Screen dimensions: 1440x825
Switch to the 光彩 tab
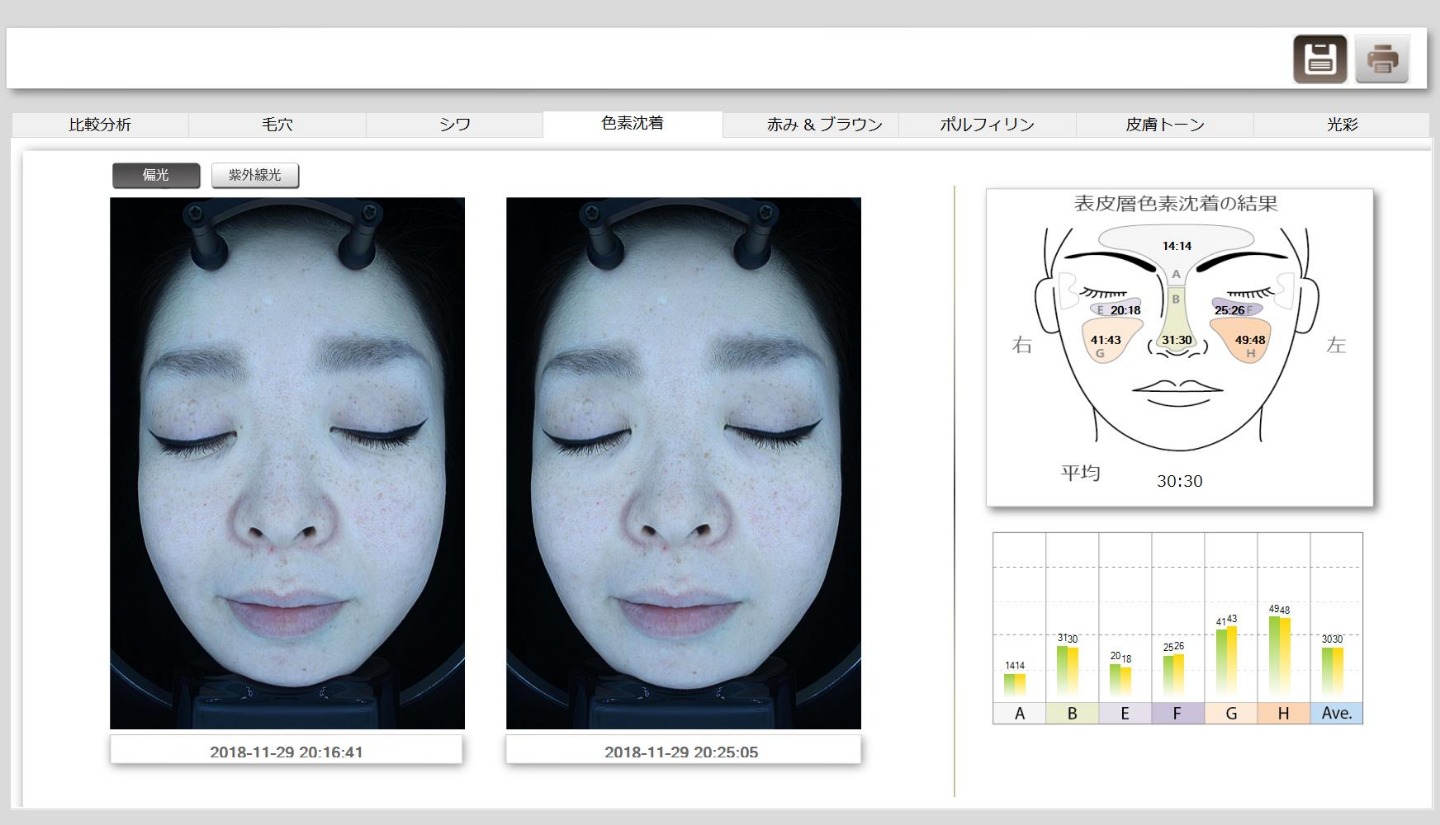[x=1341, y=125]
